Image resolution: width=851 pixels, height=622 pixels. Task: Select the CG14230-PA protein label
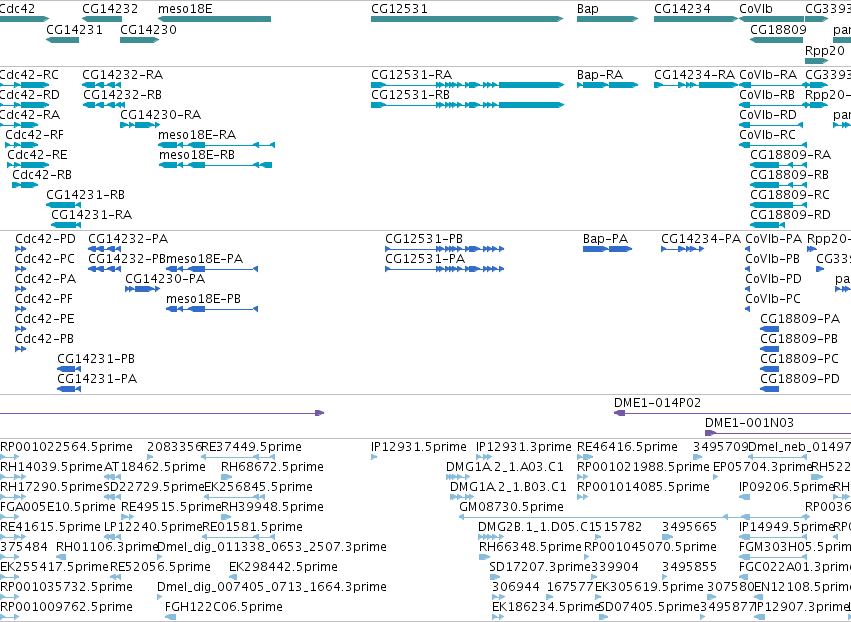tap(165, 279)
